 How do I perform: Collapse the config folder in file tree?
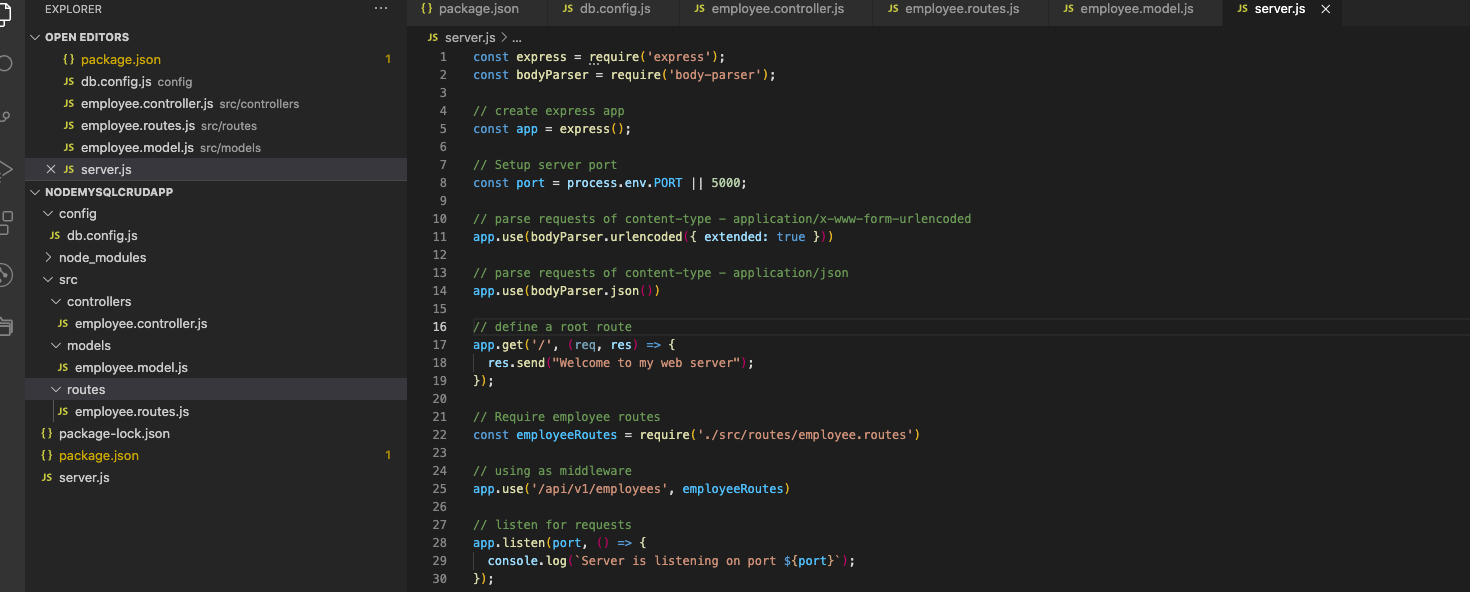click(x=49, y=214)
